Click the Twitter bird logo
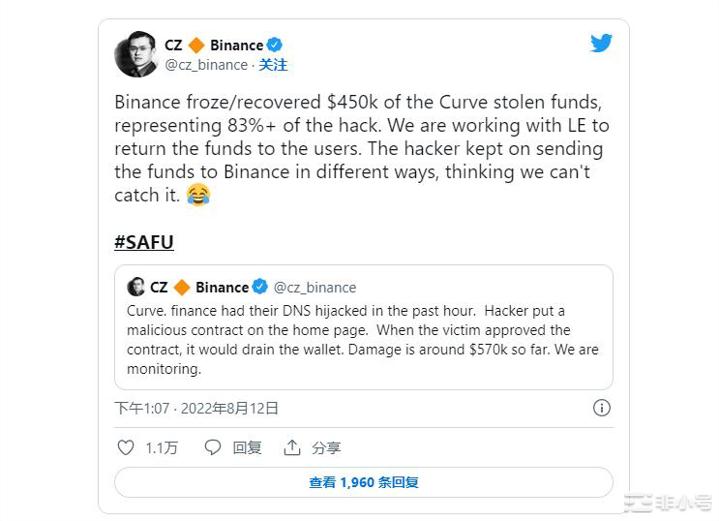 tap(601, 44)
